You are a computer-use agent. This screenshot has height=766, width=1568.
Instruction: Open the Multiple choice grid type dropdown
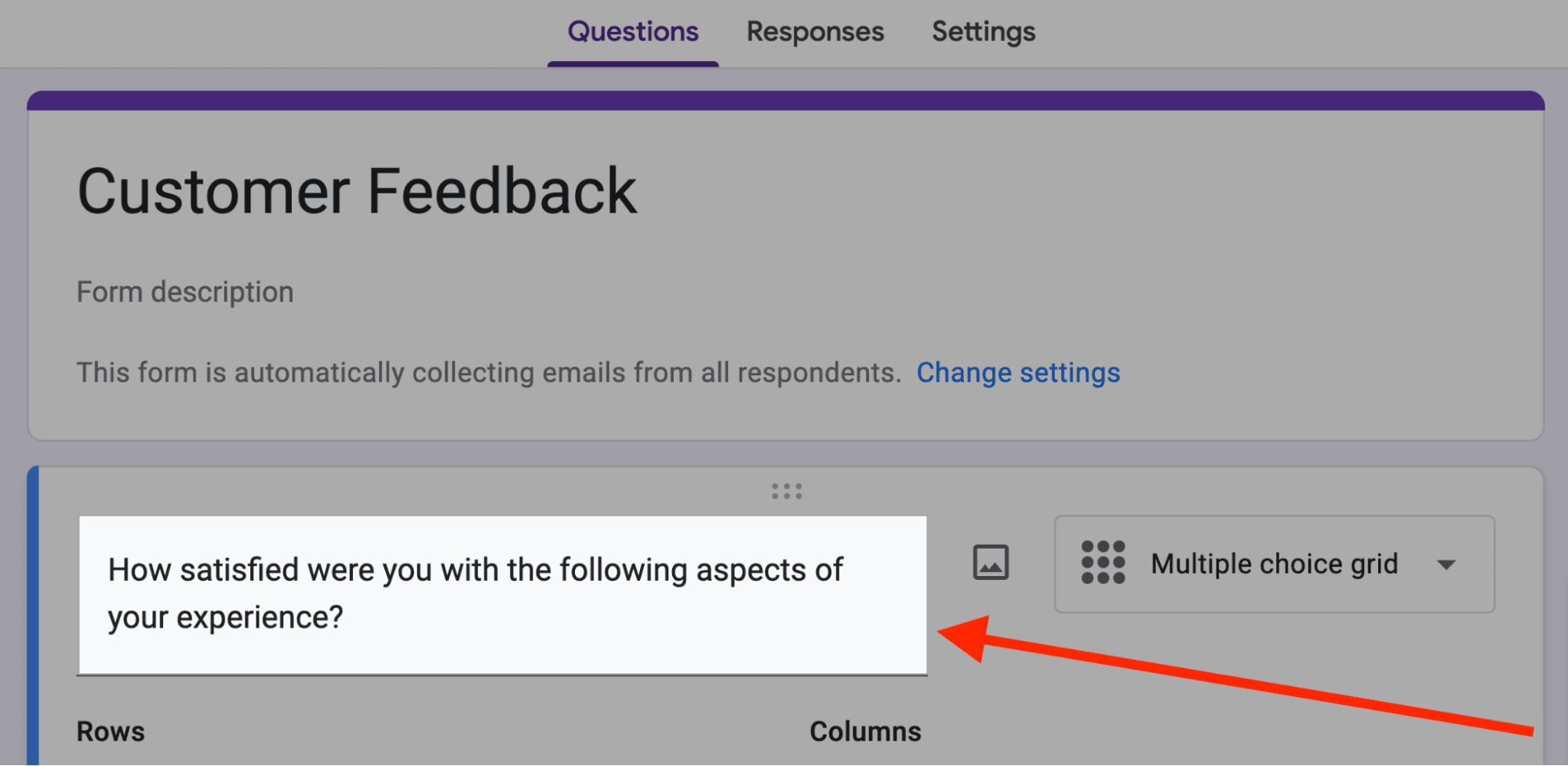click(x=1274, y=564)
